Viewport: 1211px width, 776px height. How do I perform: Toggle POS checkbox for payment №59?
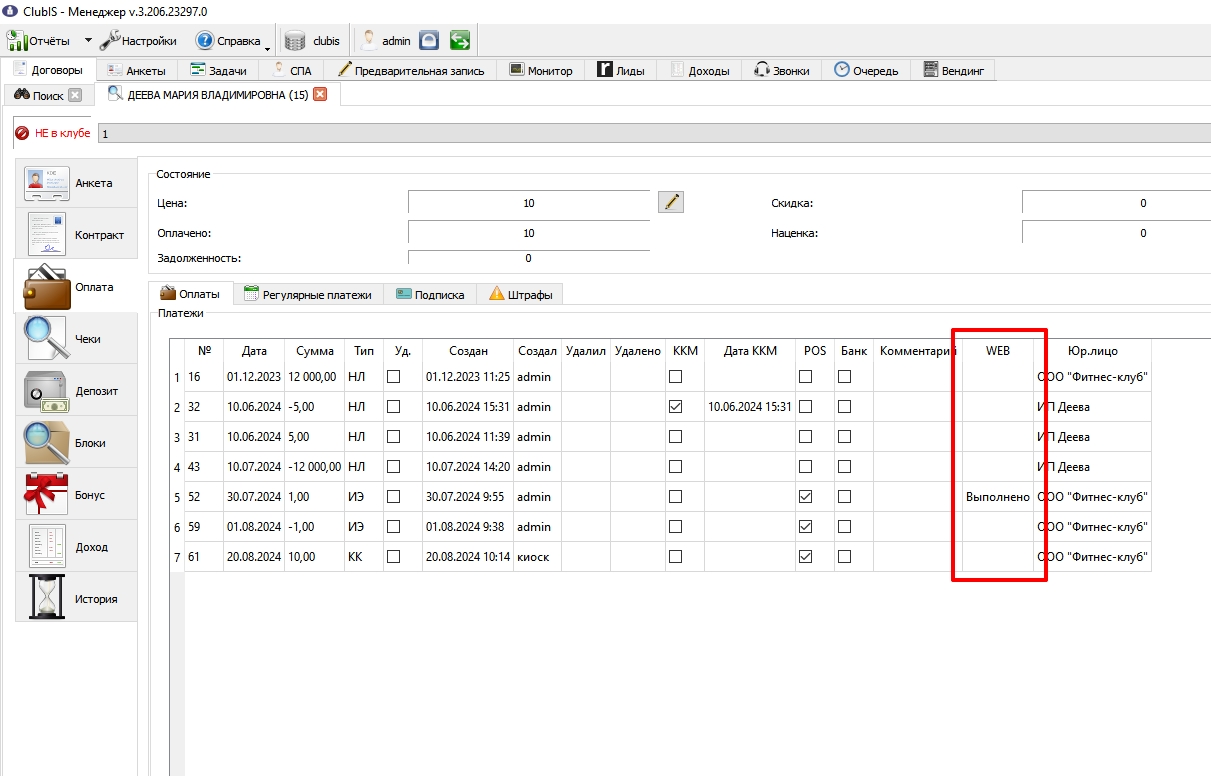coord(806,527)
